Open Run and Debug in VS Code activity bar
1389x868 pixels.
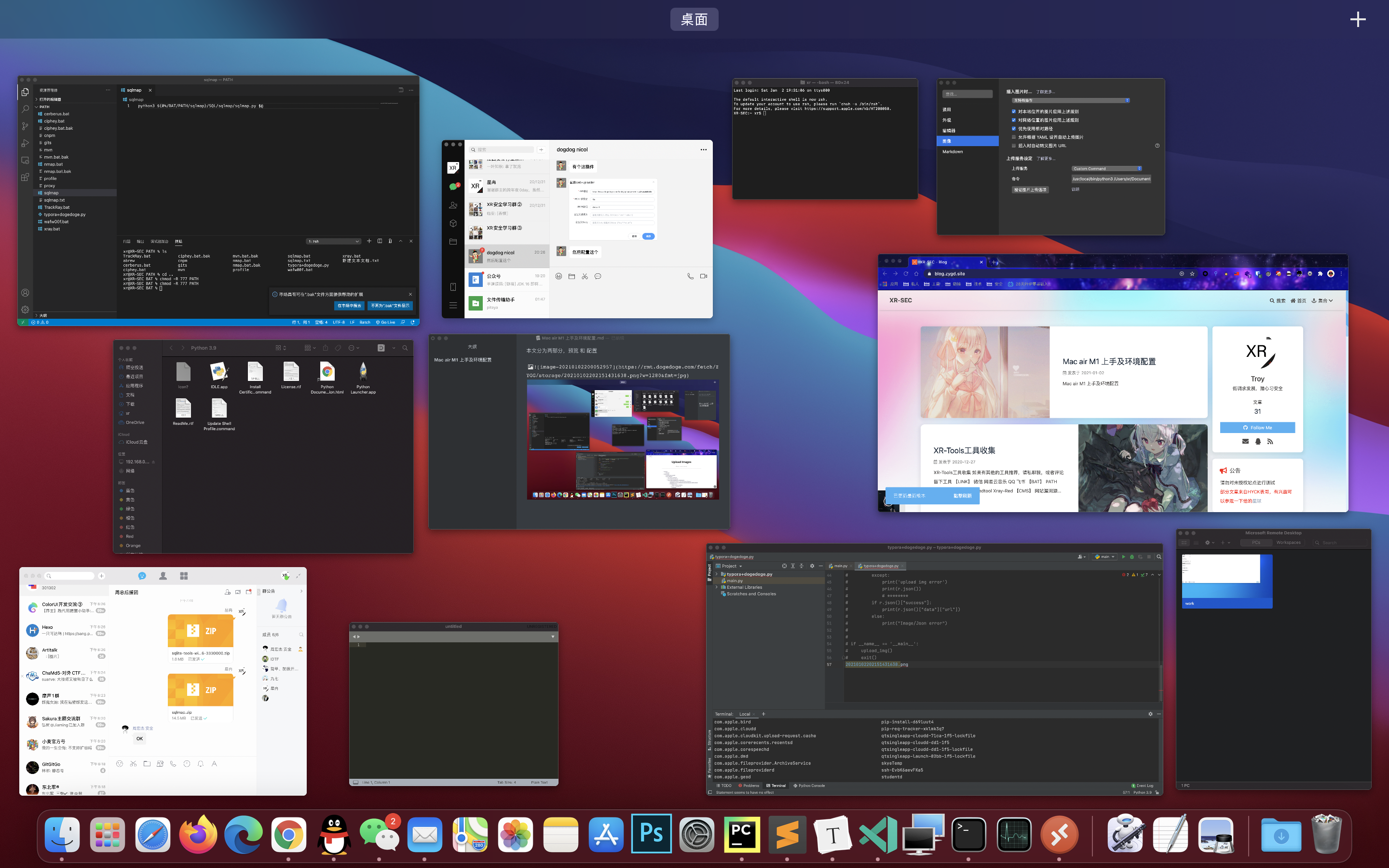[x=25, y=143]
